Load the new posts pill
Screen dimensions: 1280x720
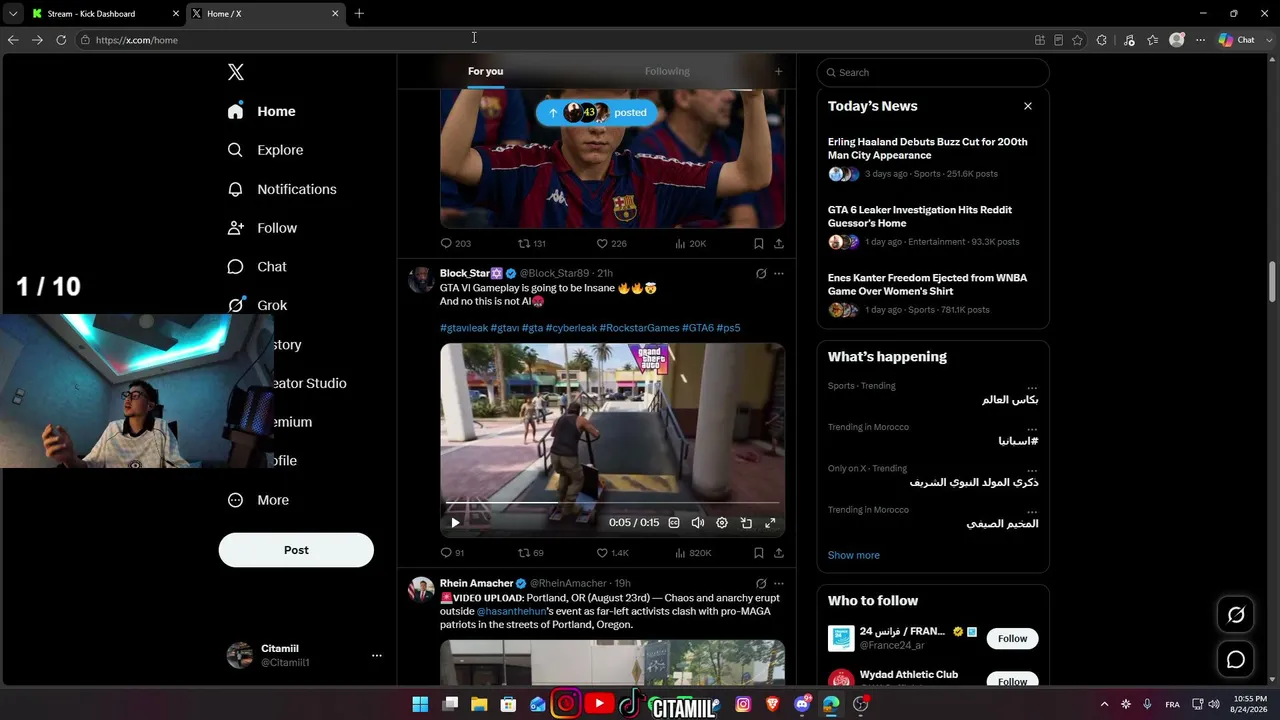pos(596,112)
